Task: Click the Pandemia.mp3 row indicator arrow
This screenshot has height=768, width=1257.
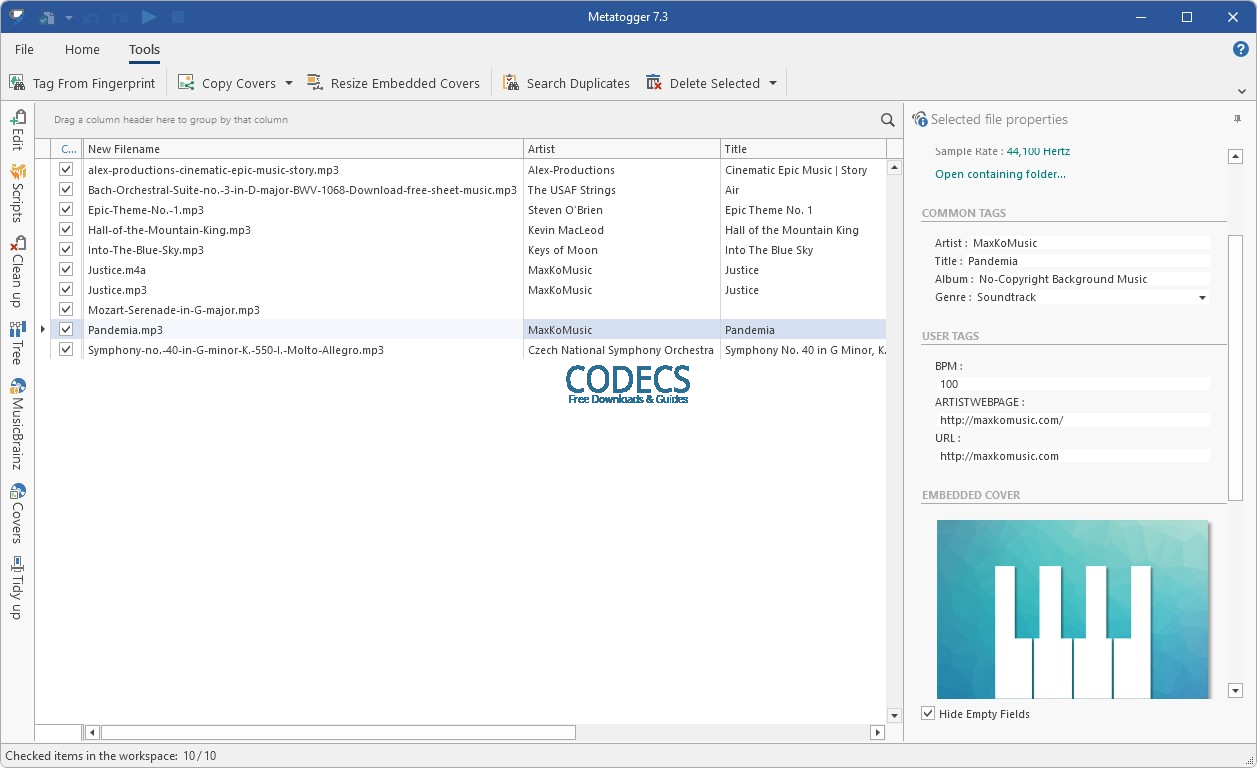Action: click(x=42, y=329)
